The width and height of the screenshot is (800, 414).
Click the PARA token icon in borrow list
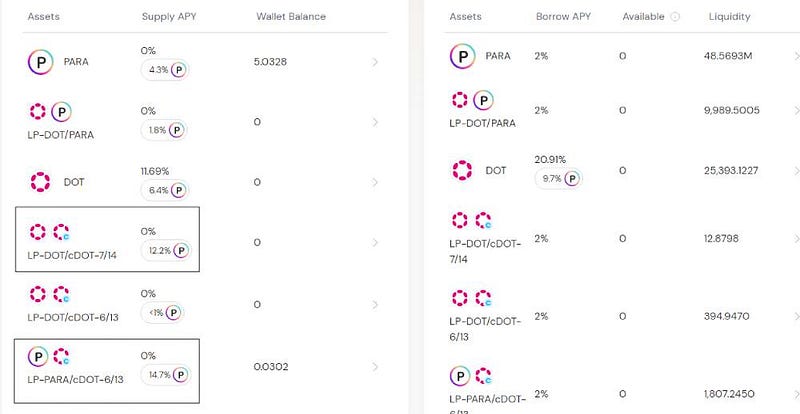[x=462, y=56]
